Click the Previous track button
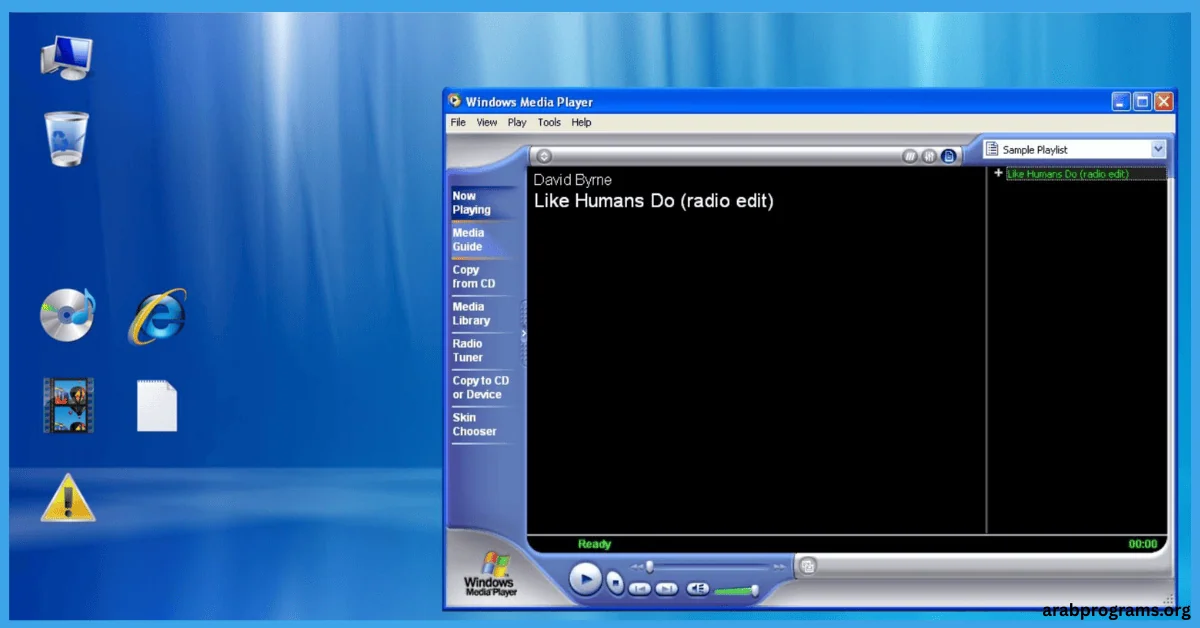The width and height of the screenshot is (1200, 628). point(640,589)
